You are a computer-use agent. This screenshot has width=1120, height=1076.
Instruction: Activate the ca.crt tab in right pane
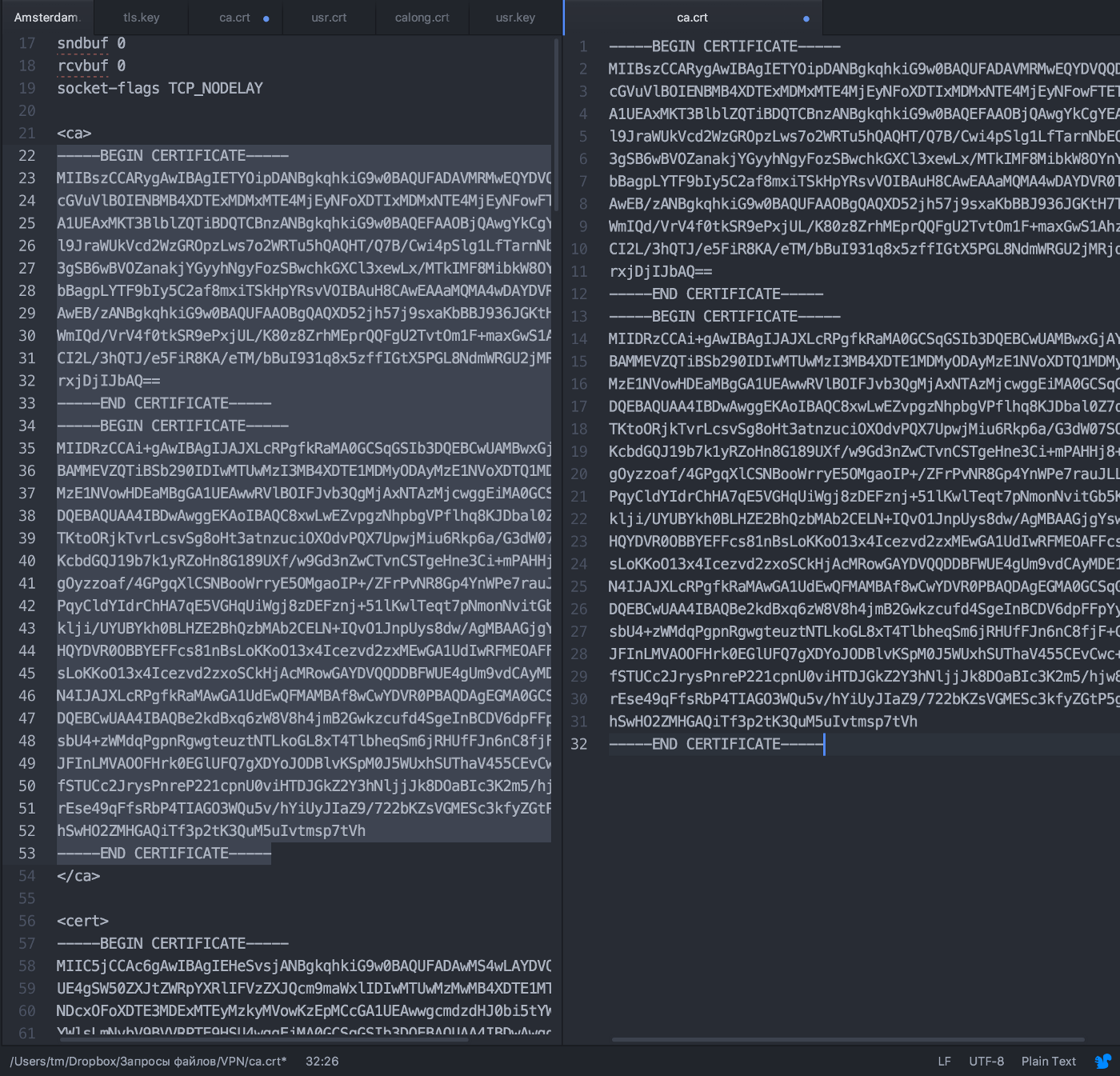coord(692,18)
